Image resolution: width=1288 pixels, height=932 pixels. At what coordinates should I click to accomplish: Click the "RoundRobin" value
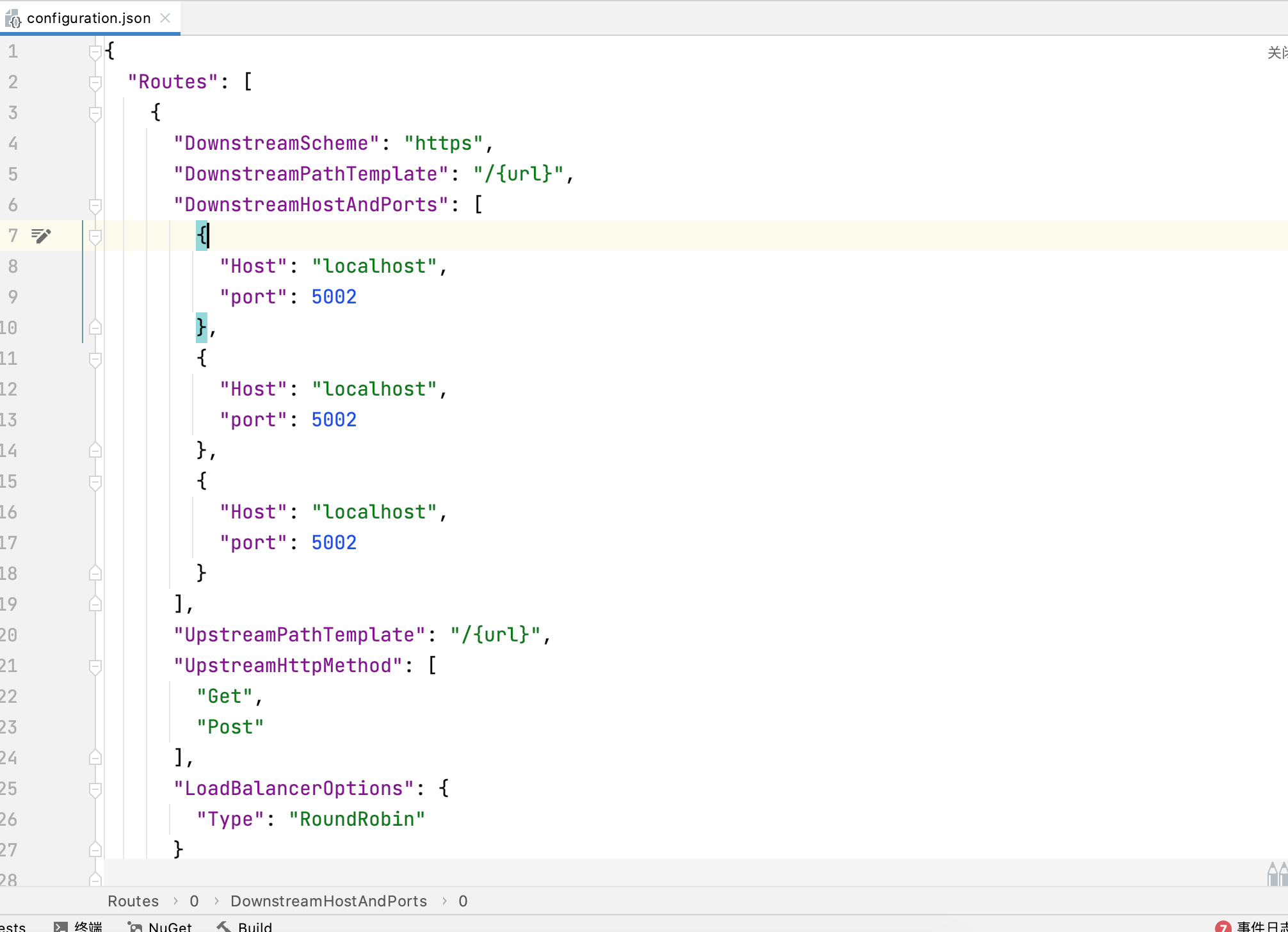(x=357, y=819)
